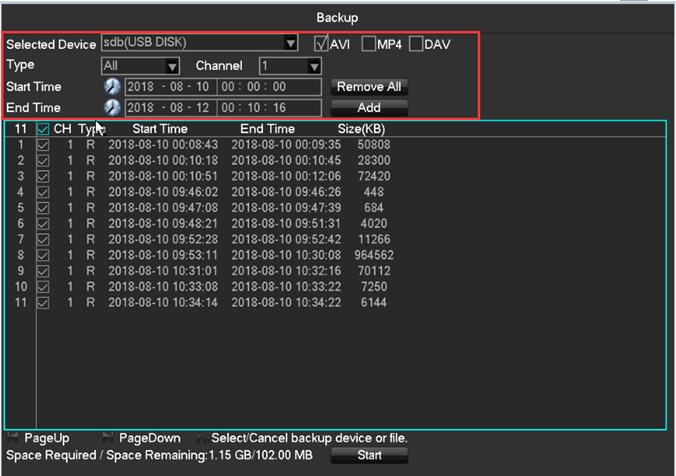
Task: Click the Size(KB) column header
Action: (361, 129)
